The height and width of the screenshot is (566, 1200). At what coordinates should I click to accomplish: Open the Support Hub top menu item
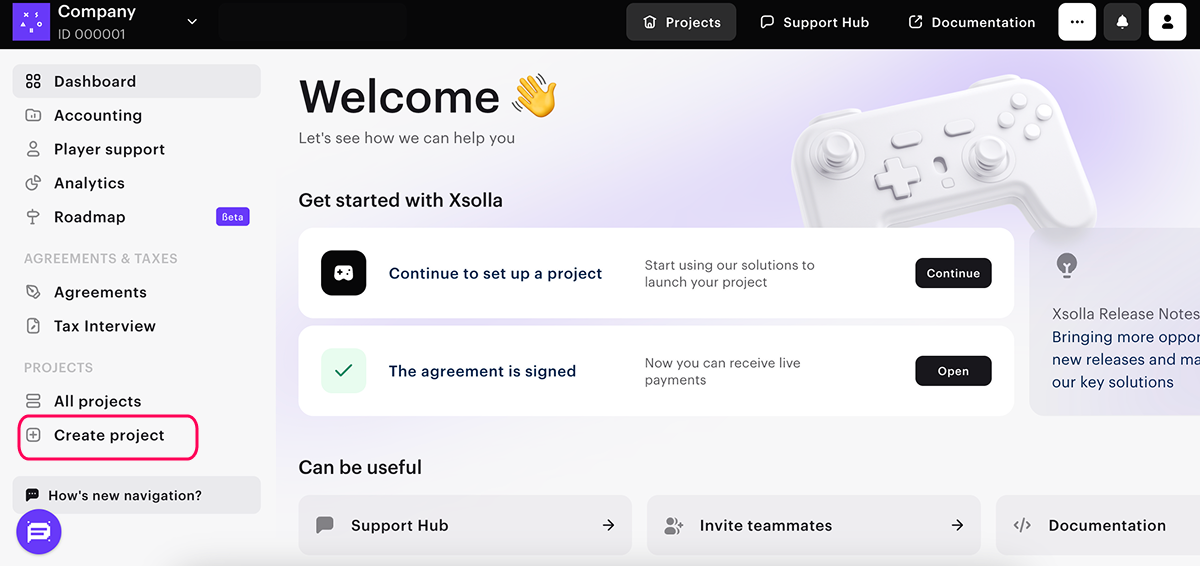pyautogui.click(x=814, y=22)
